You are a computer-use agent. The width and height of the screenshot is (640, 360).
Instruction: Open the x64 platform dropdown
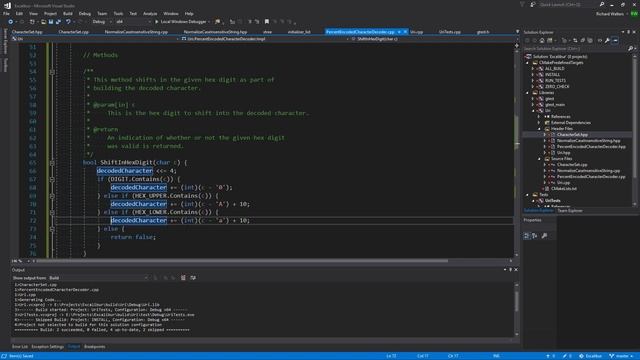pos(133,22)
